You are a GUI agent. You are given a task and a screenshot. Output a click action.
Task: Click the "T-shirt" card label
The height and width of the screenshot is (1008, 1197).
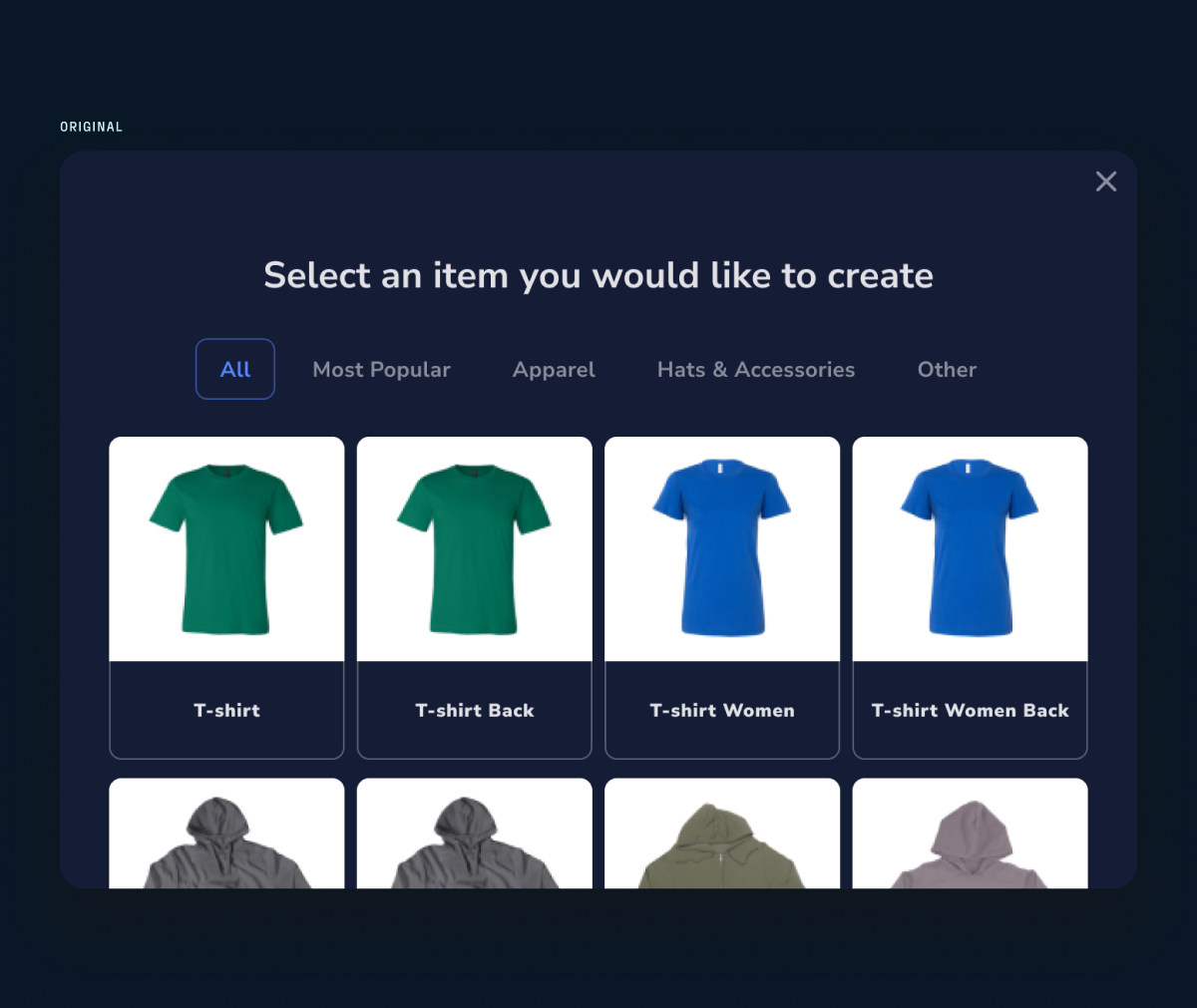tap(226, 710)
